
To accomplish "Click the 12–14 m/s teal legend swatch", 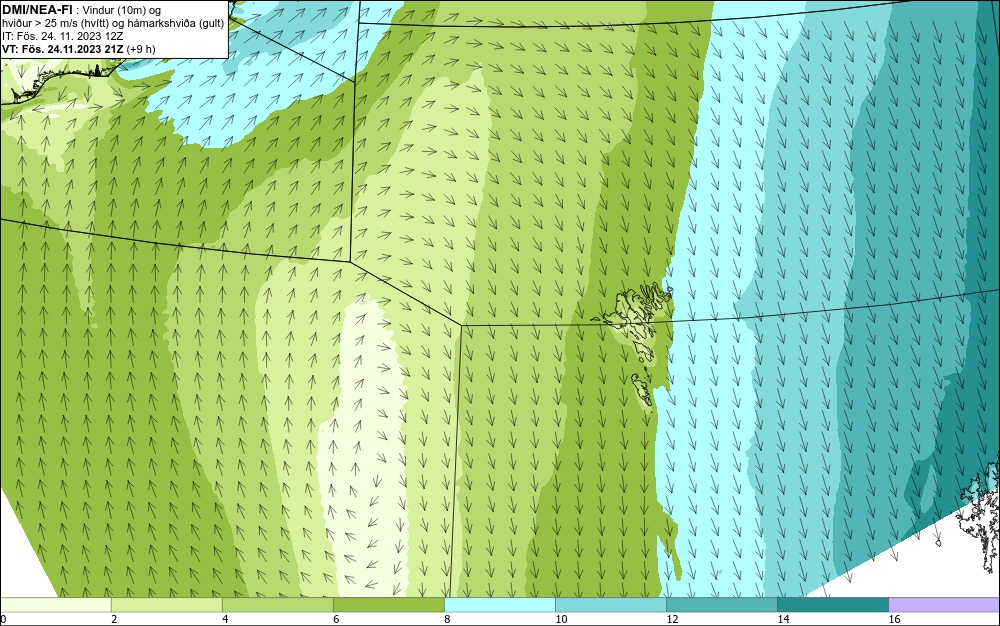I will 721,605.
